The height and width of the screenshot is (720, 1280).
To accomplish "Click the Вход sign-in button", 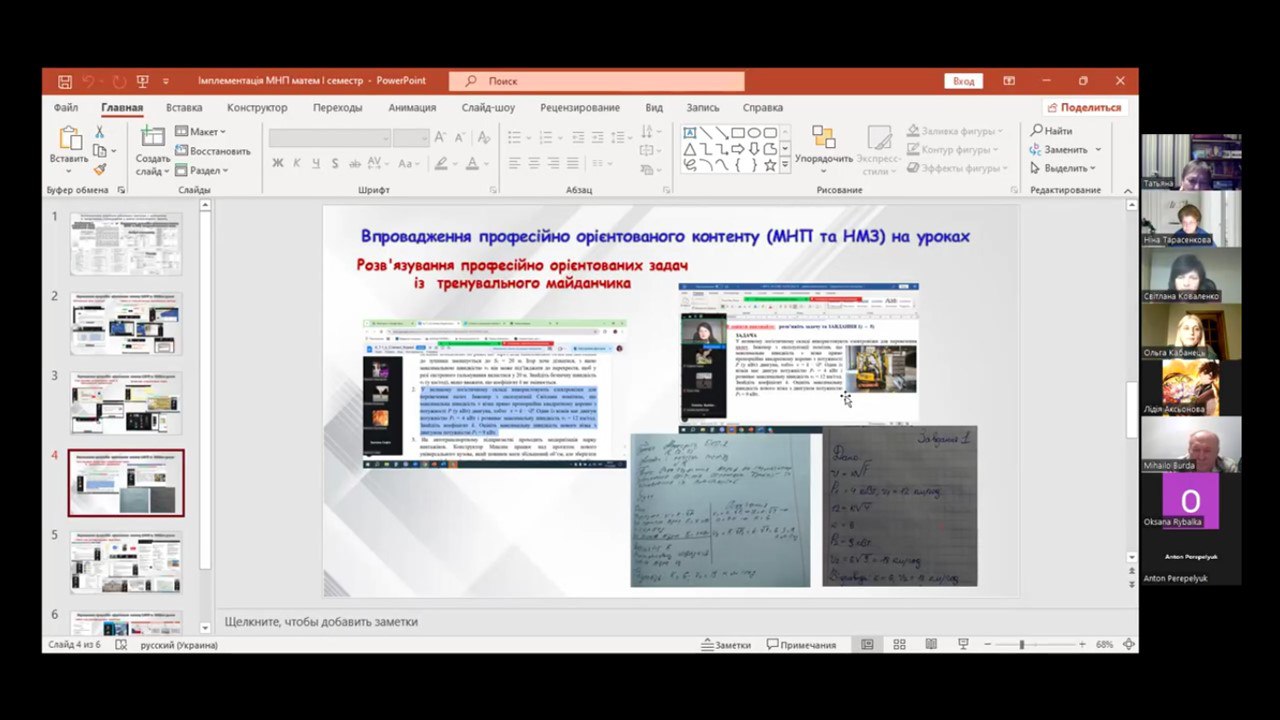I will (x=963, y=81).
